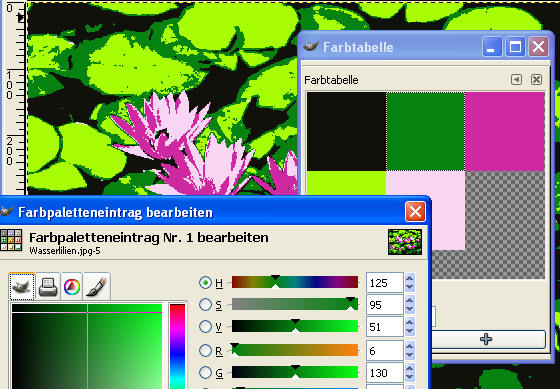Screen dimensions: 560x389
Task: Click the R value input field
Action: 385,351
